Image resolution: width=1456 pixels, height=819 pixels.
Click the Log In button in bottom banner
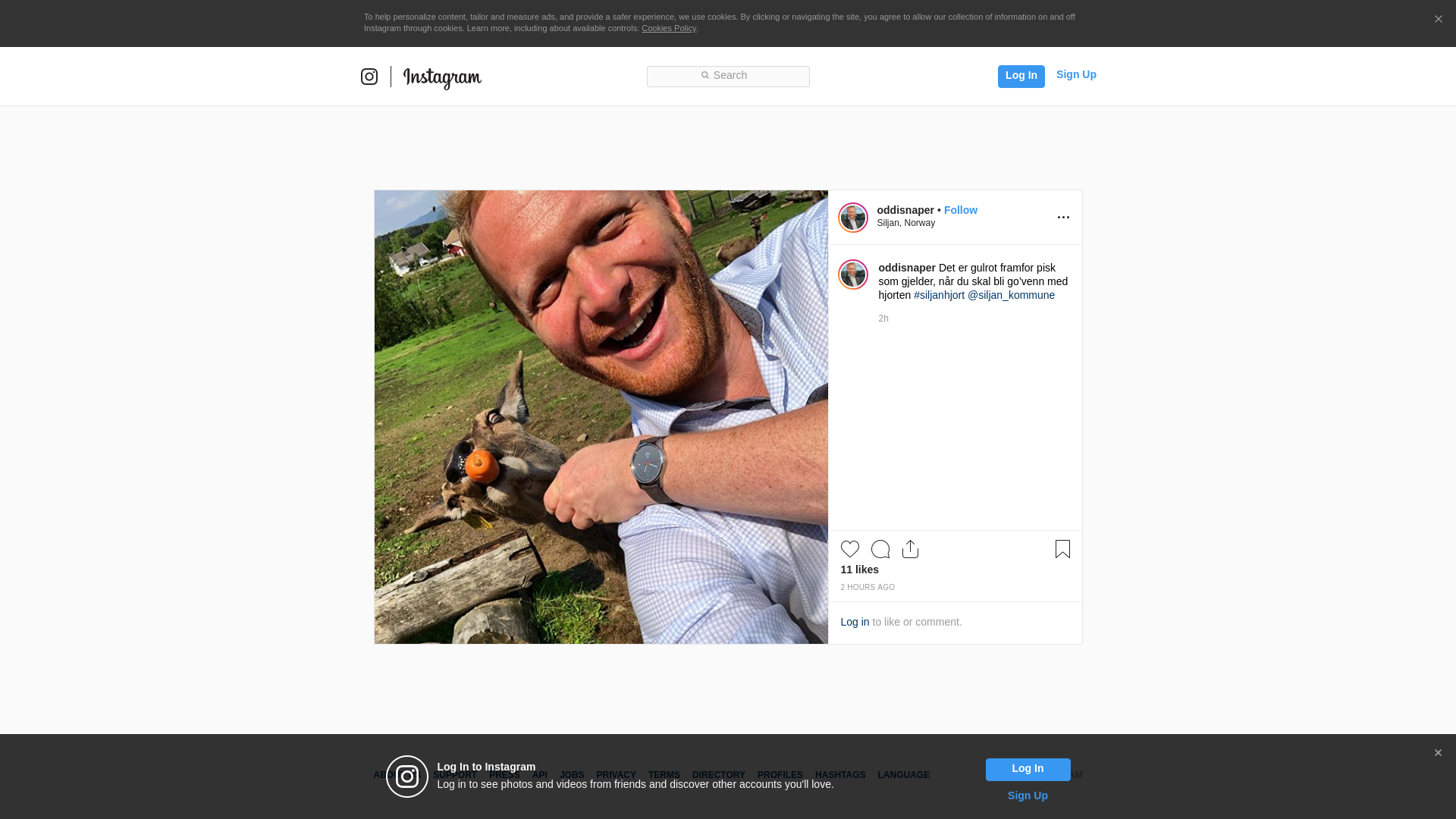(x=1028, y=770)
